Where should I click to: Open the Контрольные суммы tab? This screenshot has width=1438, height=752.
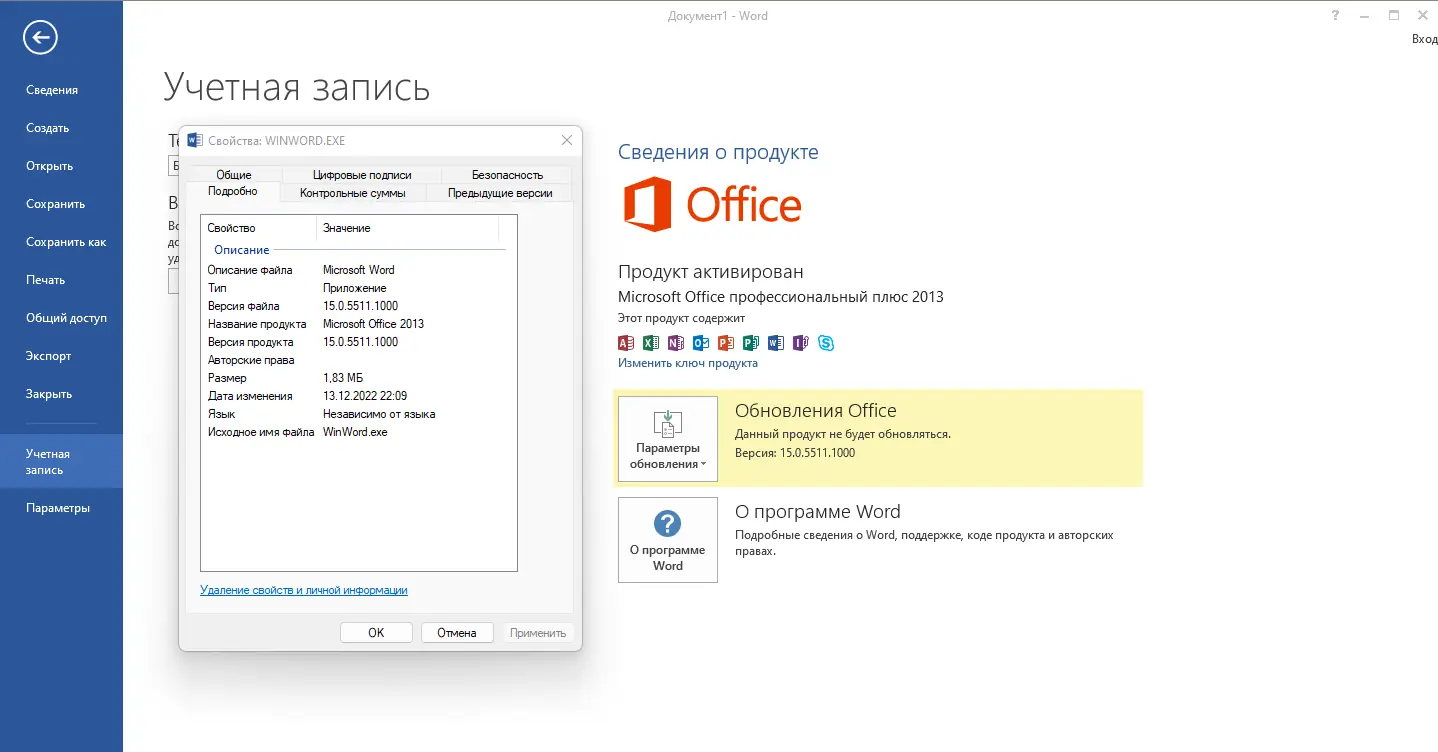click(x=353, y=193)
